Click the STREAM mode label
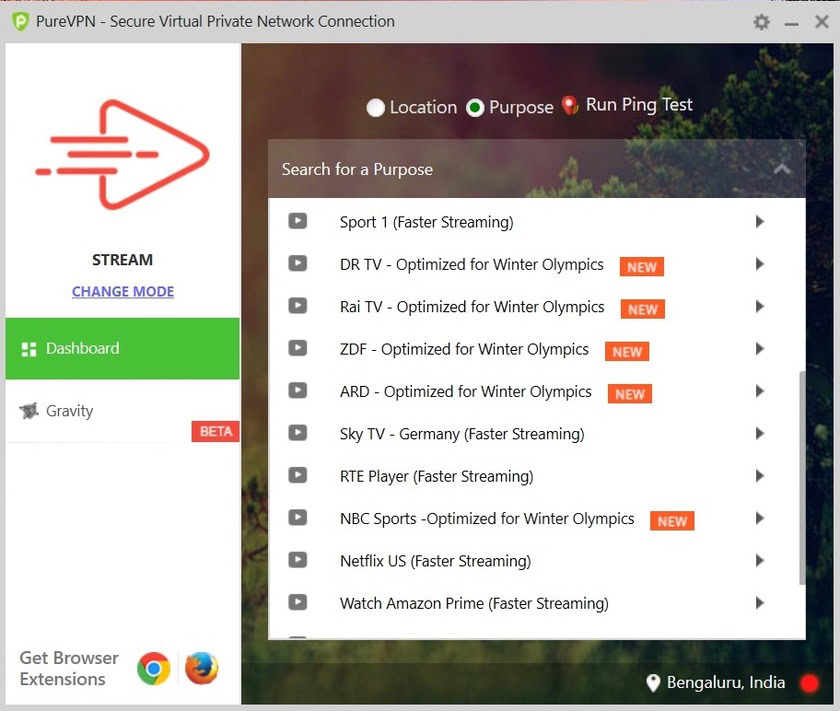The width and height of the screenshot is (840, 711). 122,260
